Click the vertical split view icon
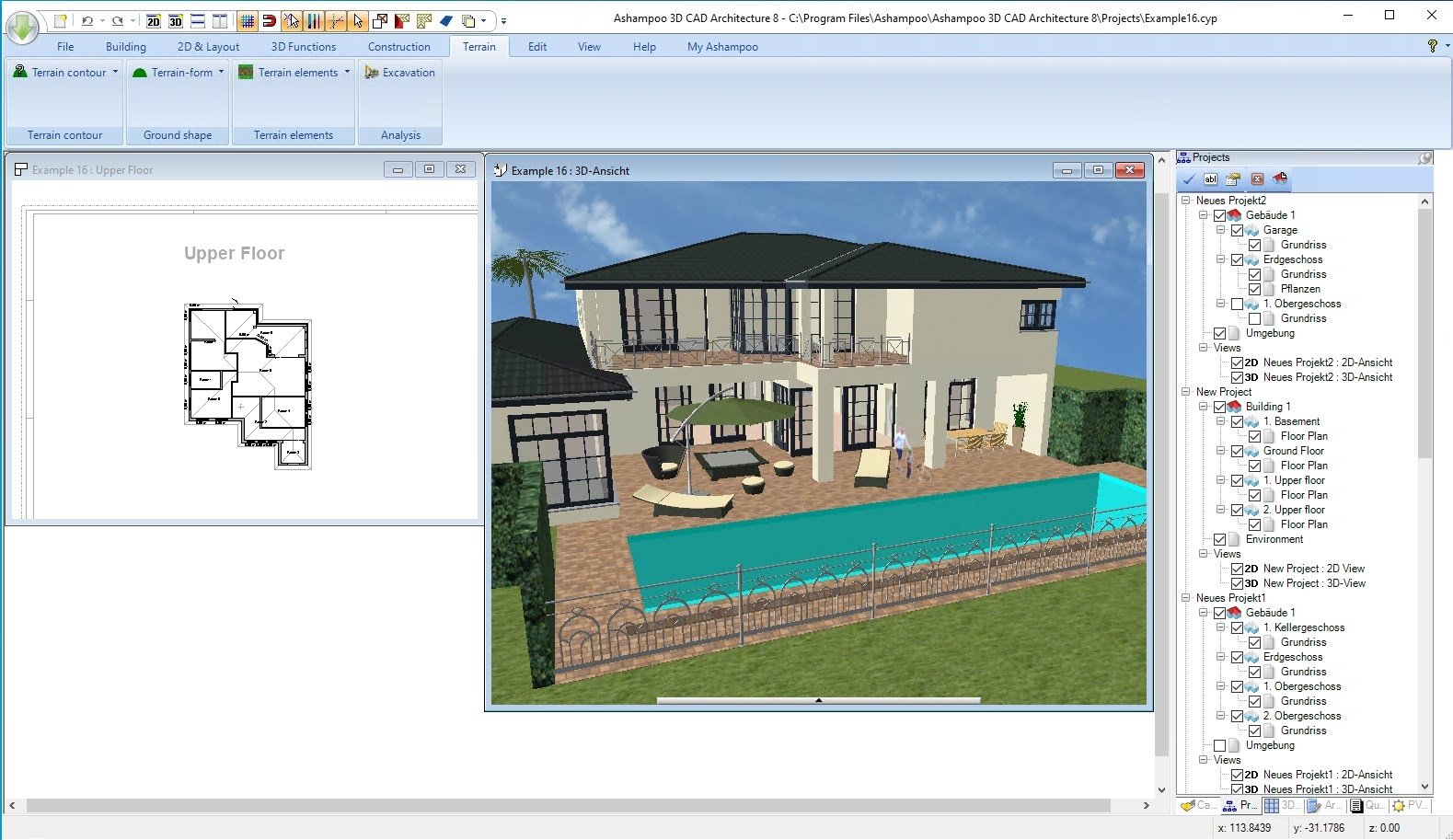Viewport: 1453px width, 840px height. [x=220, y=20]
